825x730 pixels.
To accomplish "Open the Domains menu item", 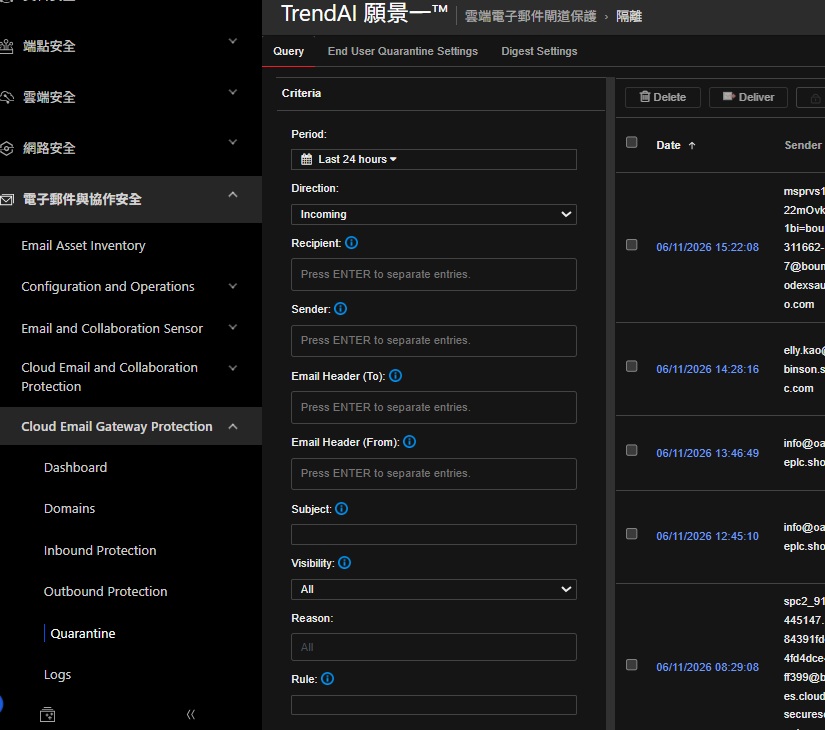I will pos(69,508).
